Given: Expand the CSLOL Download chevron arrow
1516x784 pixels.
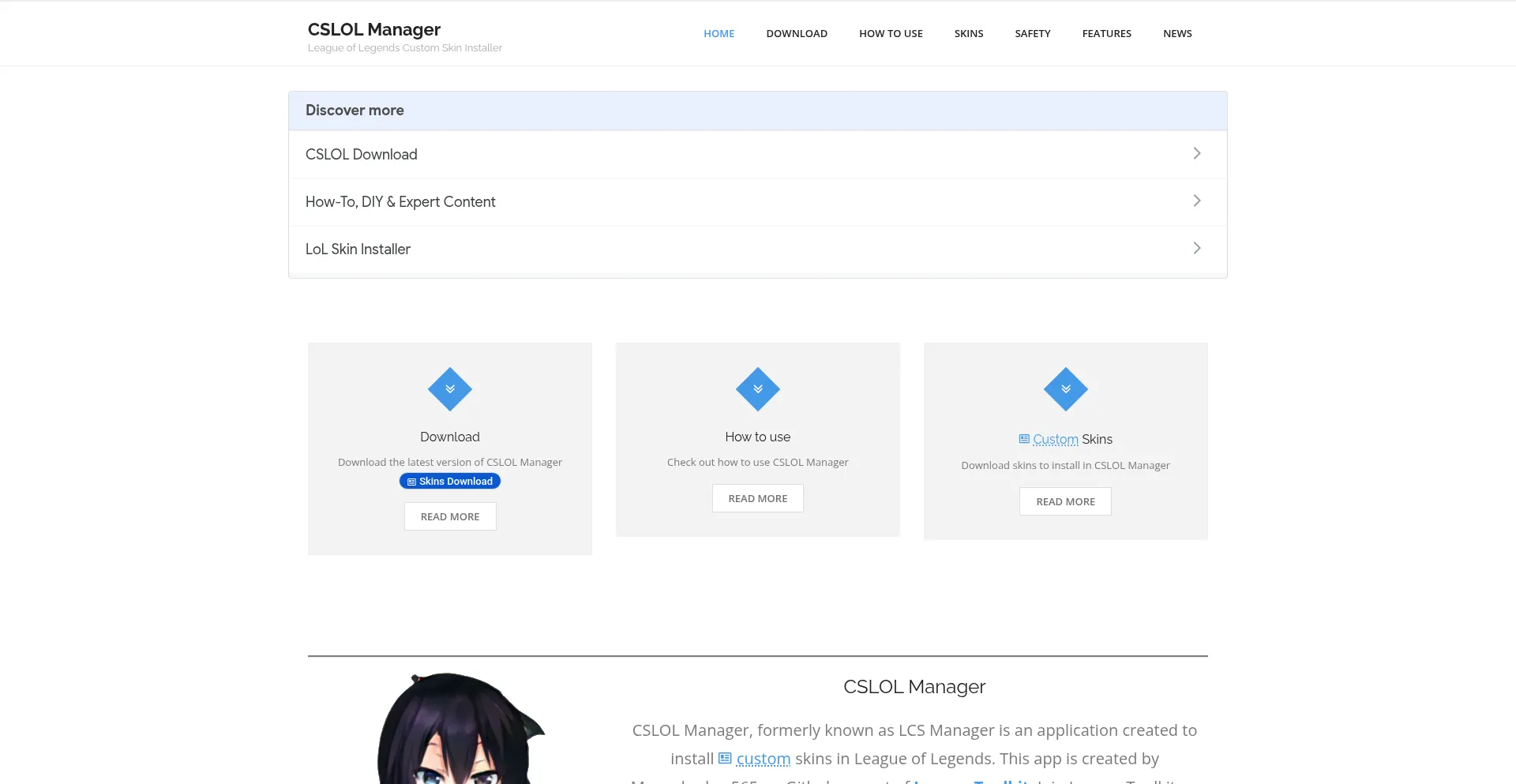Looking at the screenshot, I should point(1197,153).
